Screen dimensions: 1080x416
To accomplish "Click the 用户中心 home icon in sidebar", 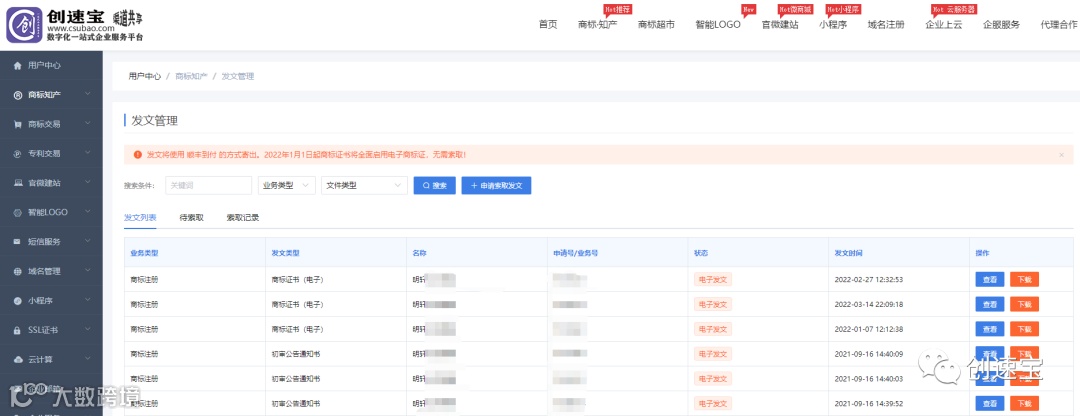I will (18, 65).
